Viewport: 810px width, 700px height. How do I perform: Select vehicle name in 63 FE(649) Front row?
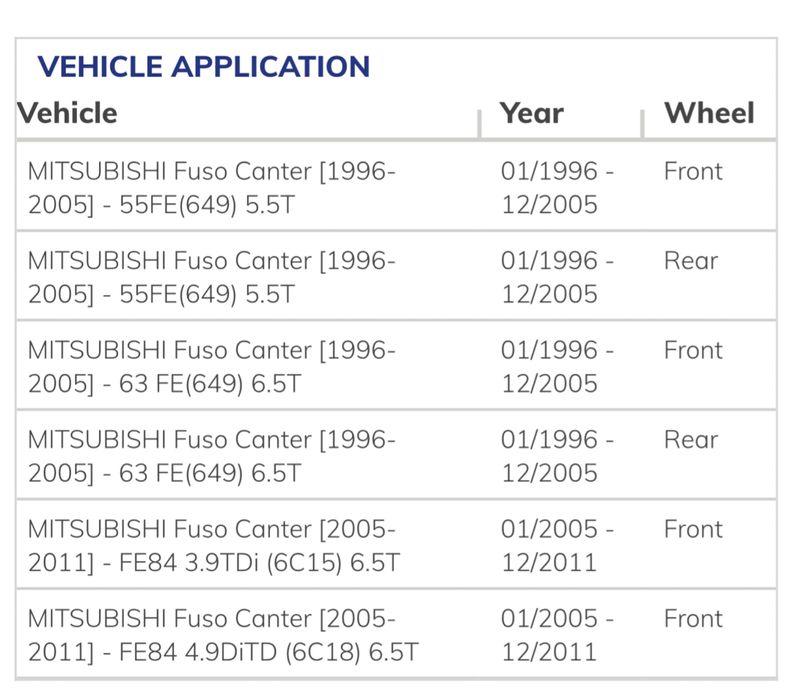tap(212, 367)
